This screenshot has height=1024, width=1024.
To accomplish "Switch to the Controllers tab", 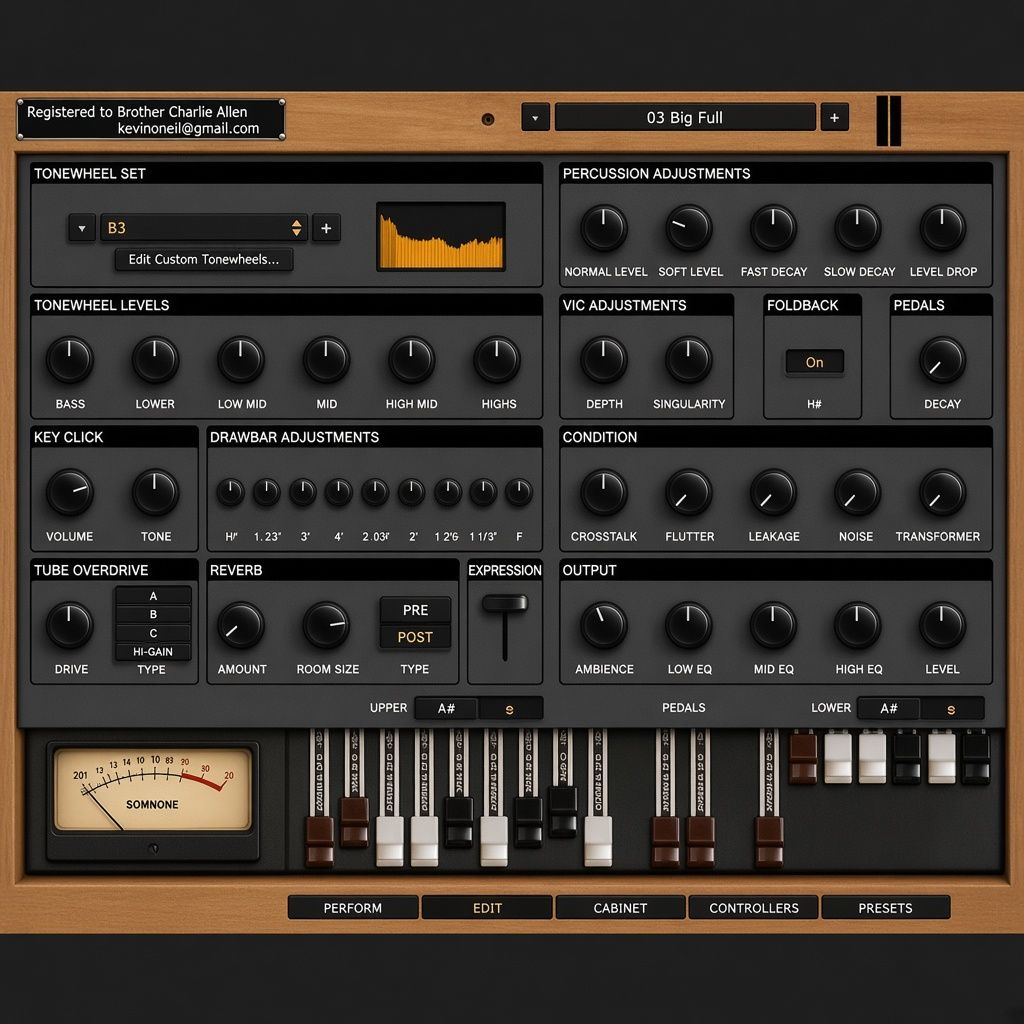I will click(754, 908).
